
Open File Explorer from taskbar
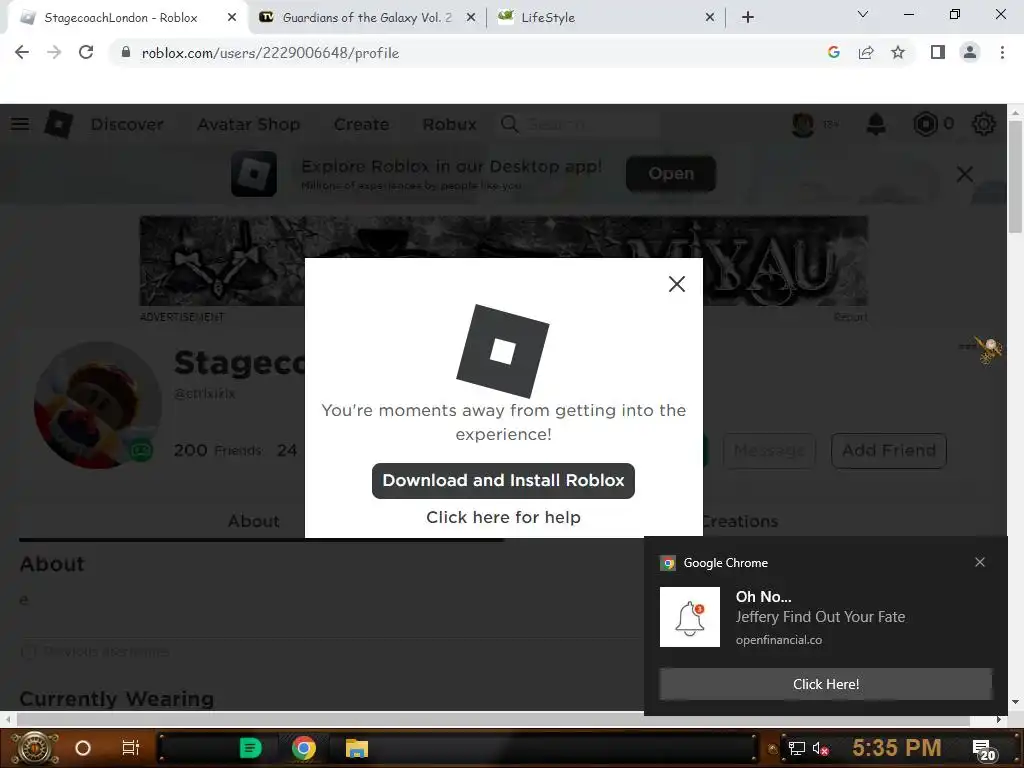(x=357, y=748)
